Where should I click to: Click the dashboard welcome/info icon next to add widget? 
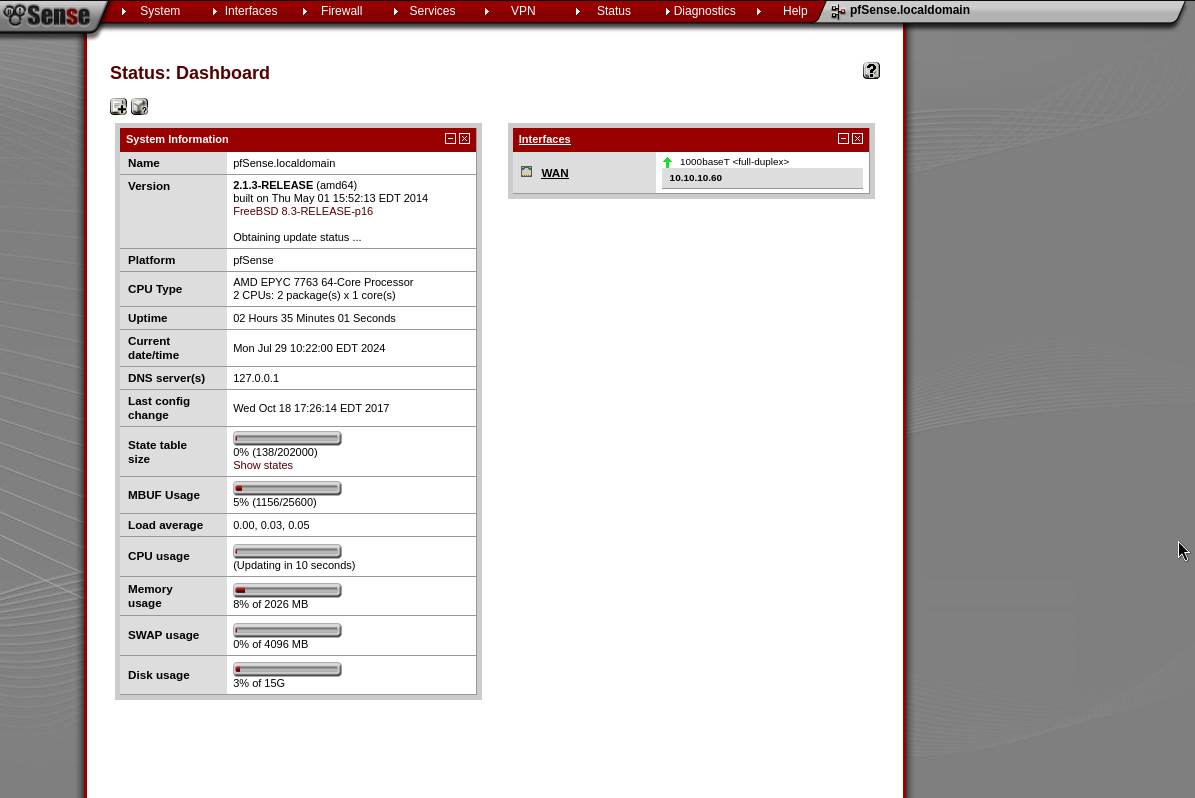coord(140,107)
